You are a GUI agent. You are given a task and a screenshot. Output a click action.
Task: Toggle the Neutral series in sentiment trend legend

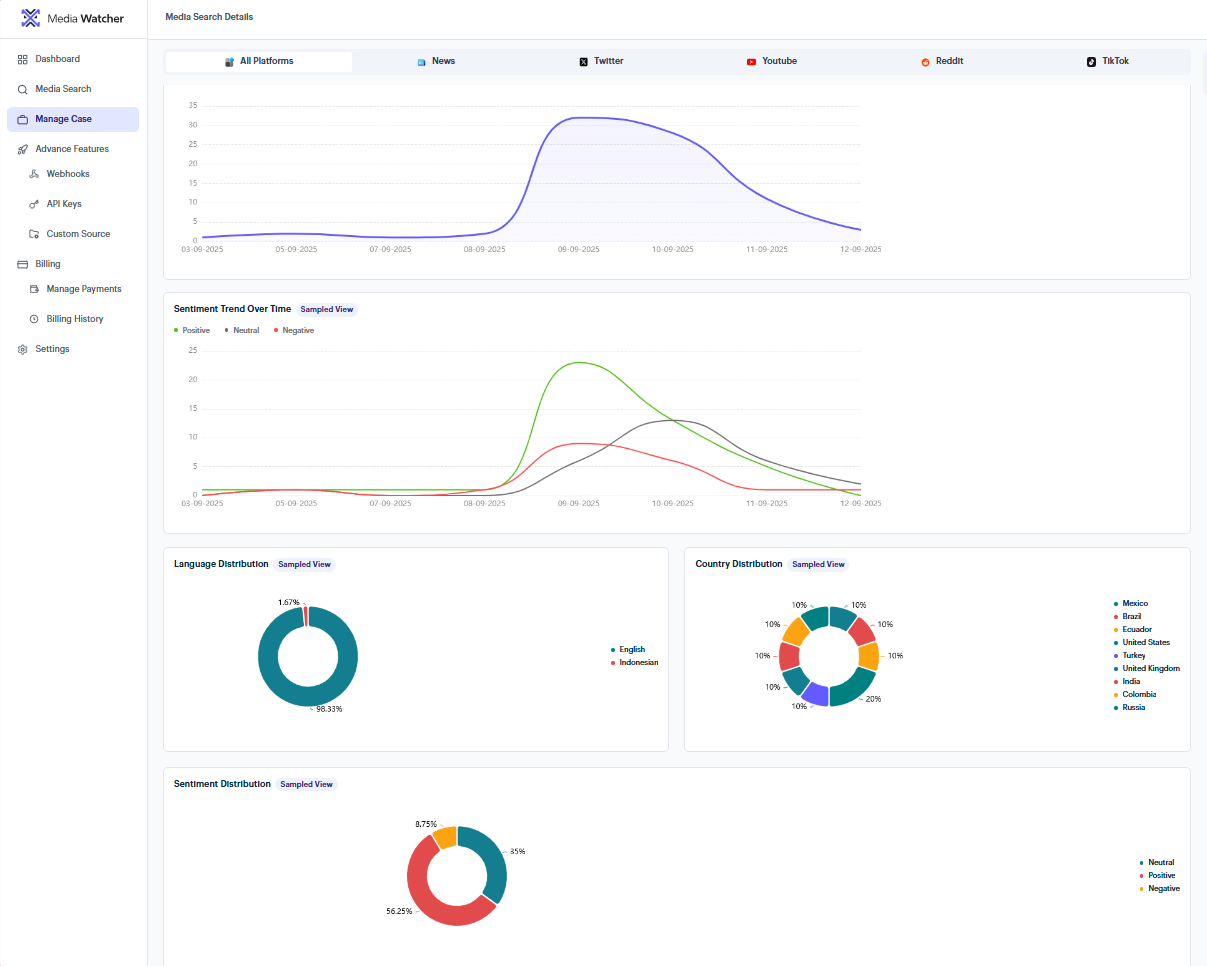pyautogui.click(x=242, y=330)
